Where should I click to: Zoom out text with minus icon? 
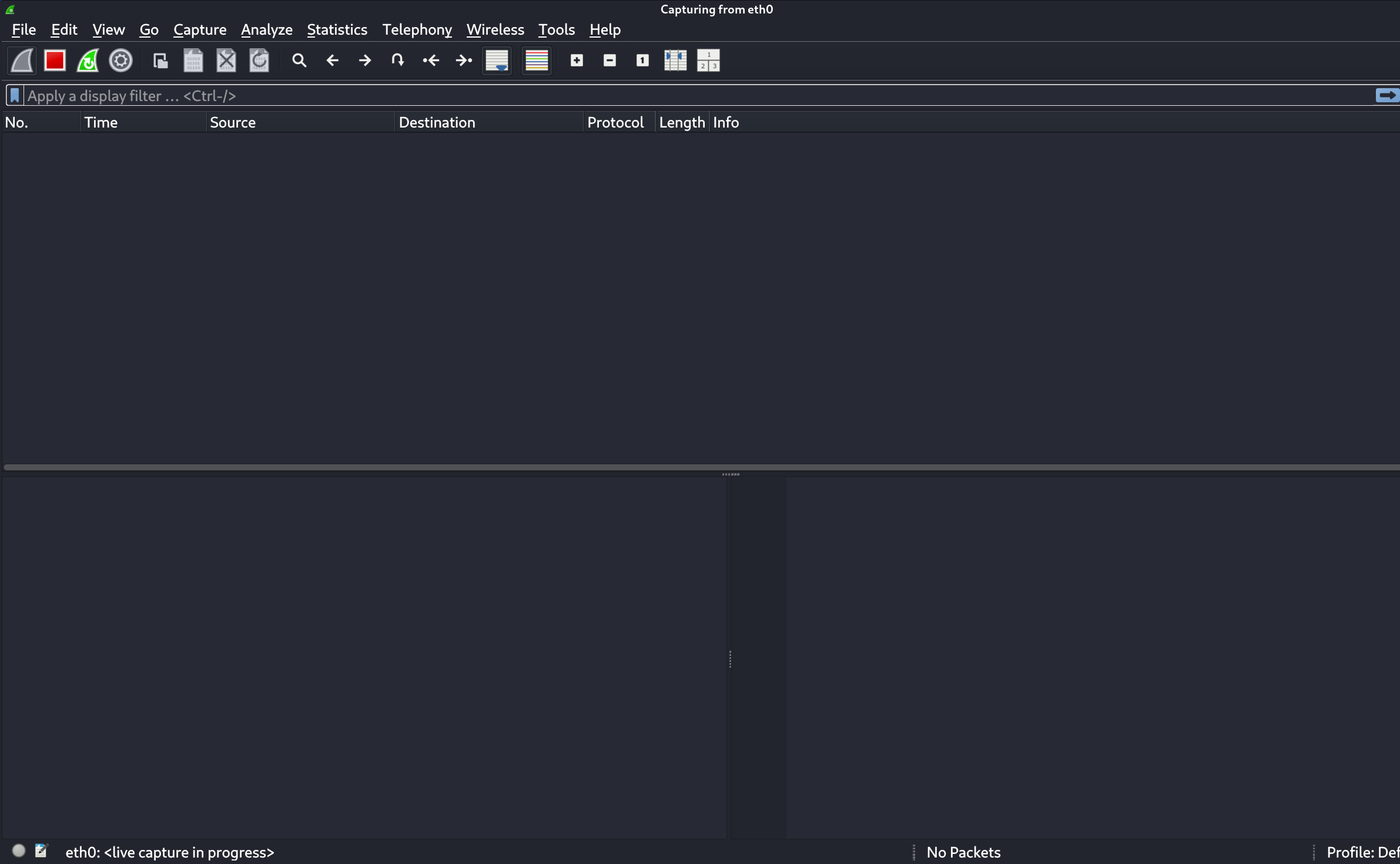click(x=610, y=61)
